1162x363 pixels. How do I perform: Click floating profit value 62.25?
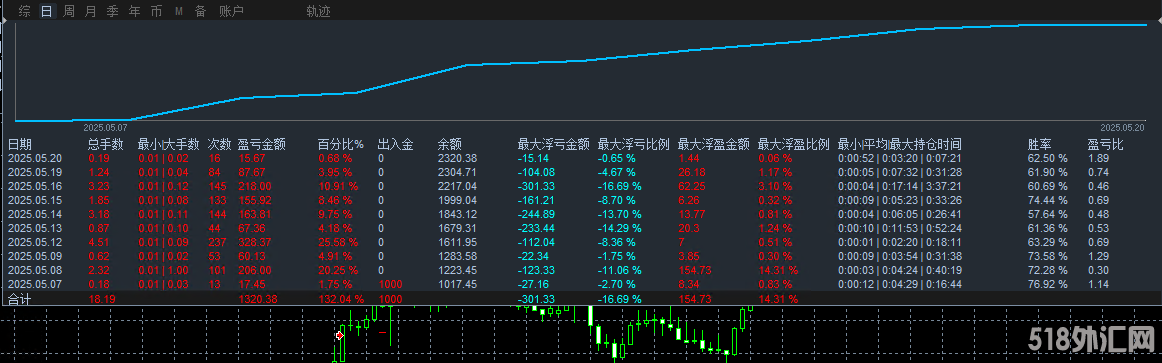click(x=691, y=186)
